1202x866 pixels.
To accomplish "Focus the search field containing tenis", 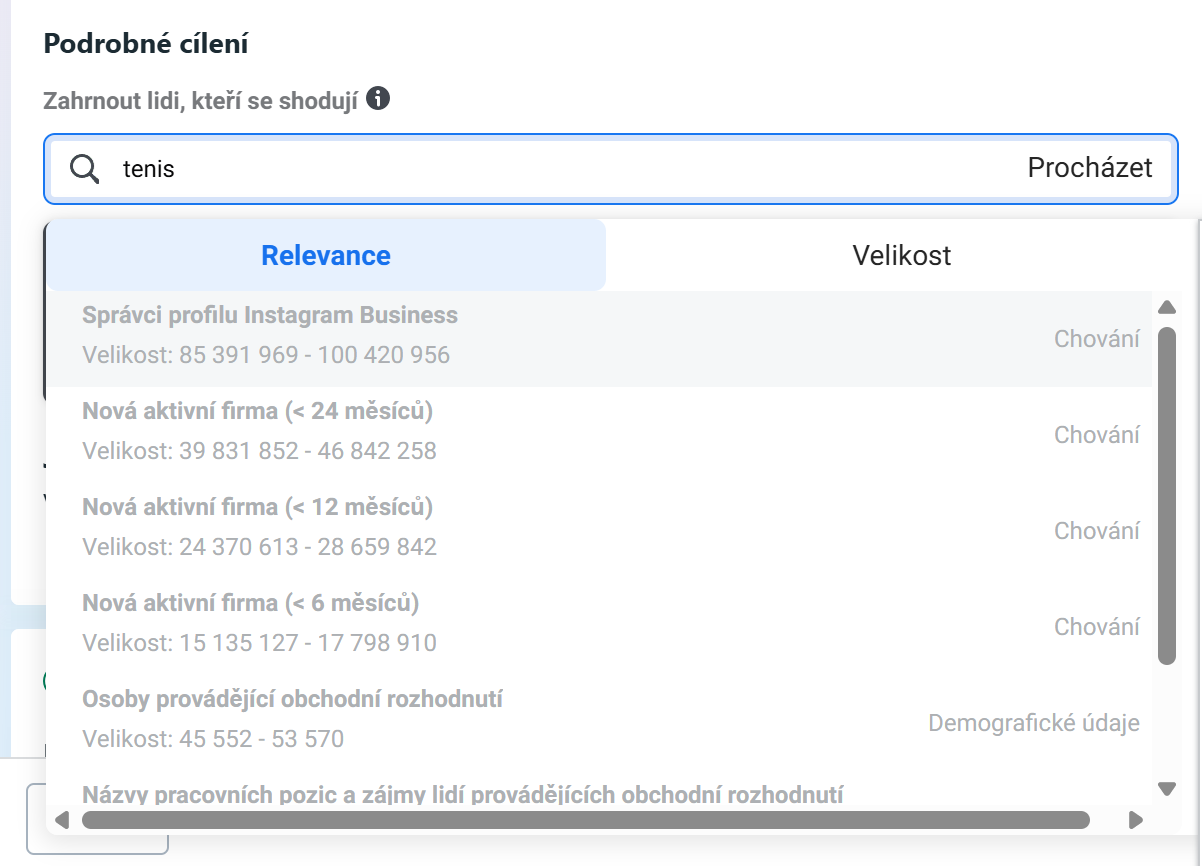I will coord(611,169).
